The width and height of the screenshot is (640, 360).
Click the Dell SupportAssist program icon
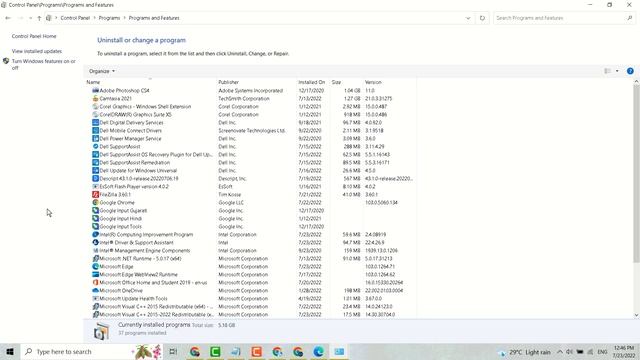coord(96,147)
